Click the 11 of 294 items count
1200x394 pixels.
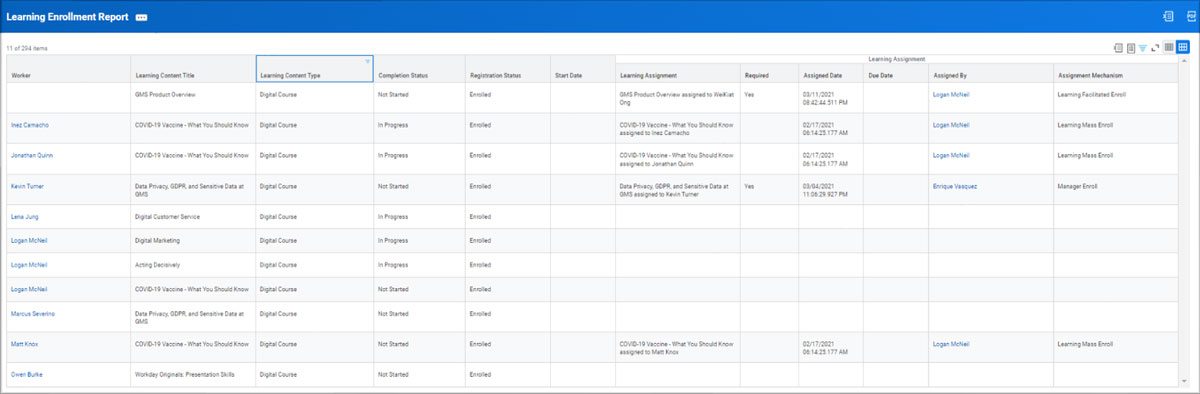(x=26, y=48)
